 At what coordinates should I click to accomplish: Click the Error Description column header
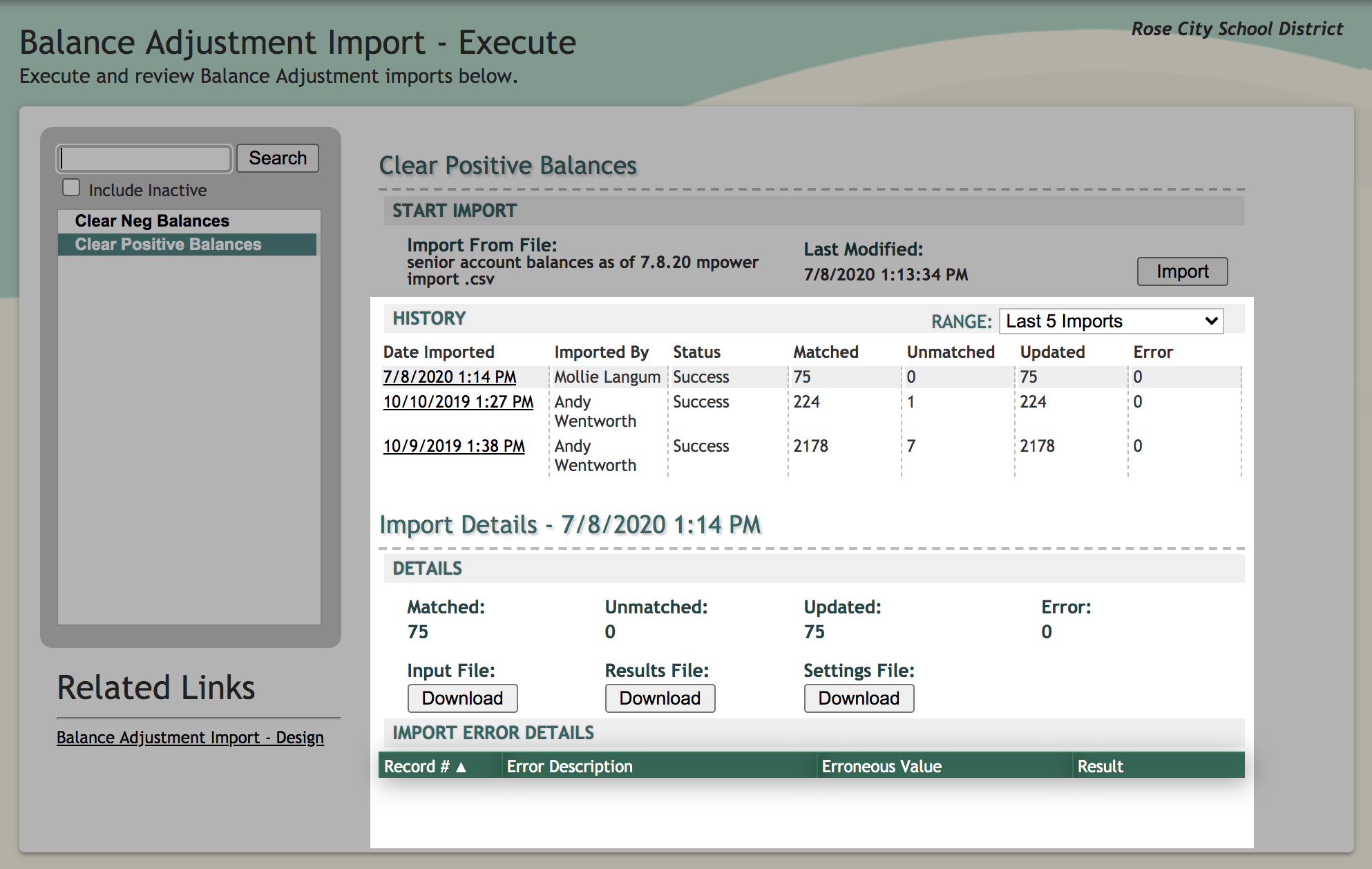pos(569,767)
